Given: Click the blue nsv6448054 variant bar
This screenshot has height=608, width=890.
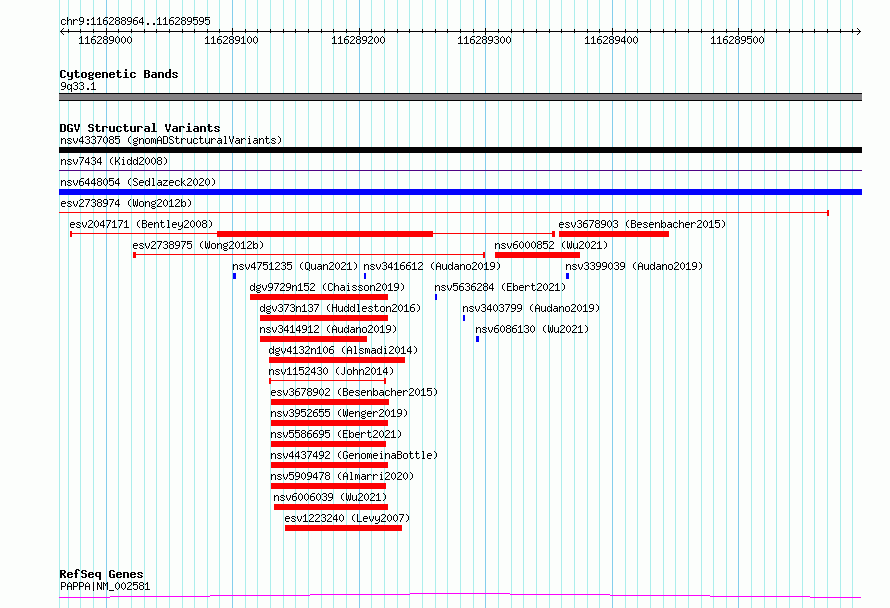Looking at the screenshot, I should (x=460, y=192).
